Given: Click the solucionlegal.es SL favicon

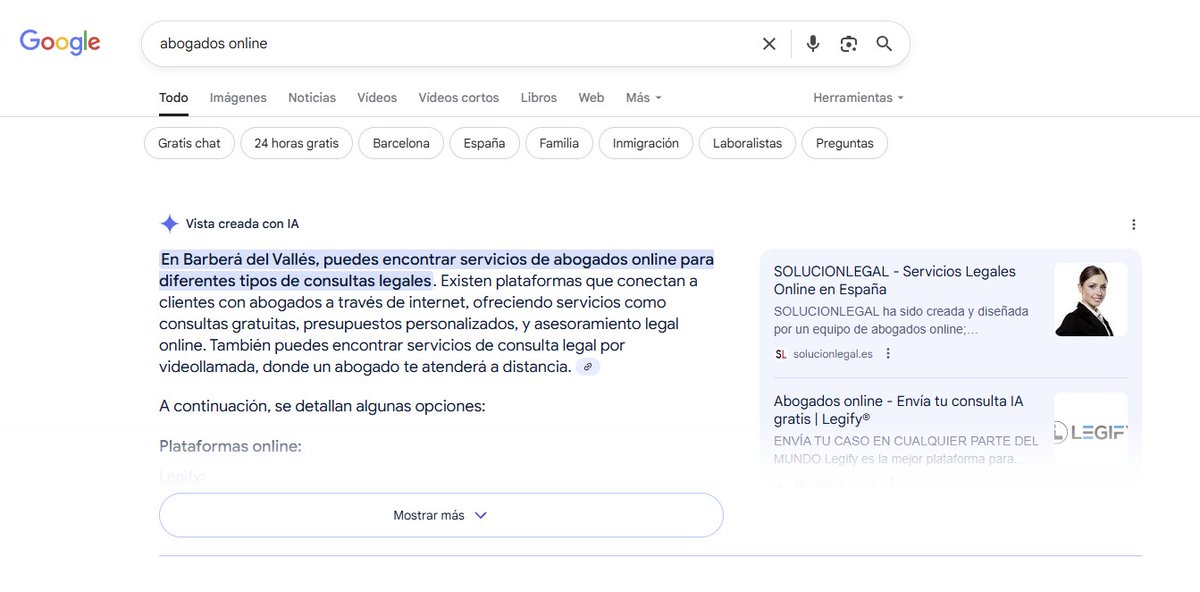Looking at the screenshot, I should point(781,354).
